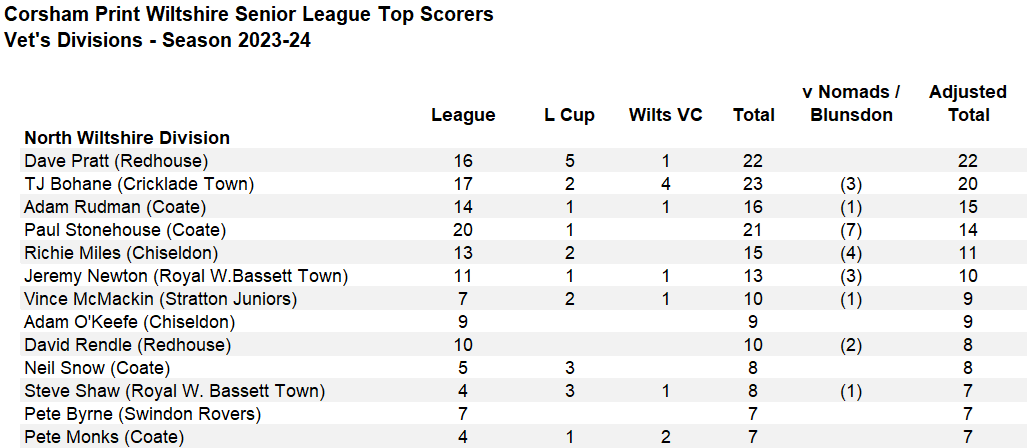Click David Rendle (Redhouse) name cell

128,345
